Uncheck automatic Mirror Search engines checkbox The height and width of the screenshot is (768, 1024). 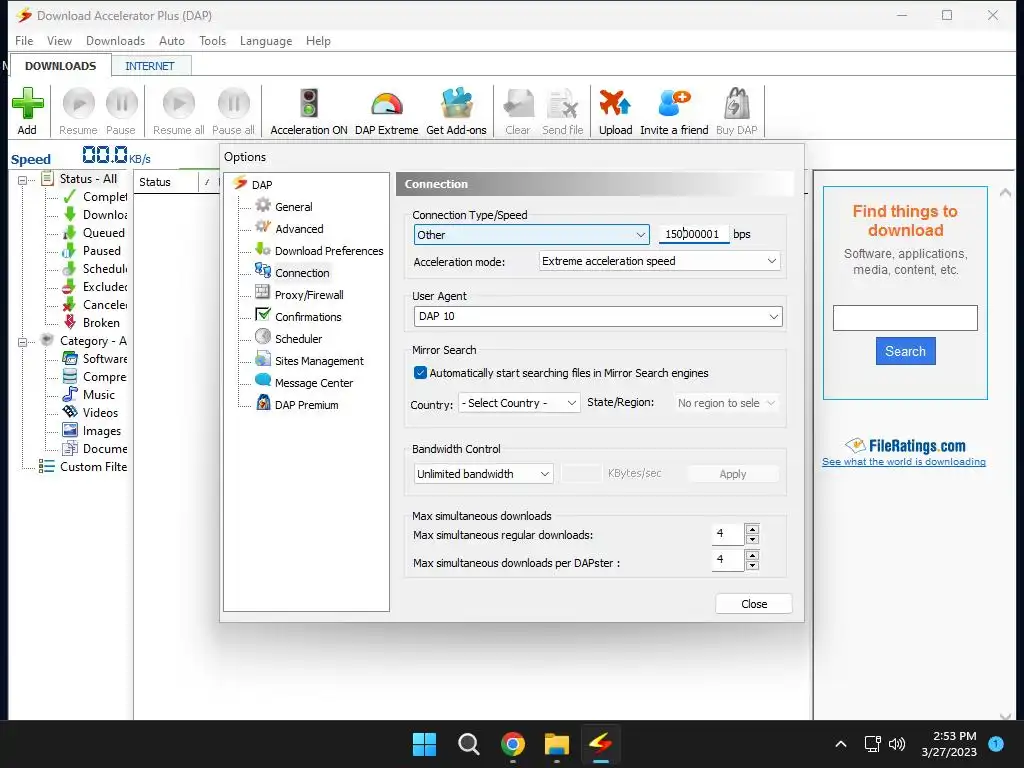(x=421, y=373)
